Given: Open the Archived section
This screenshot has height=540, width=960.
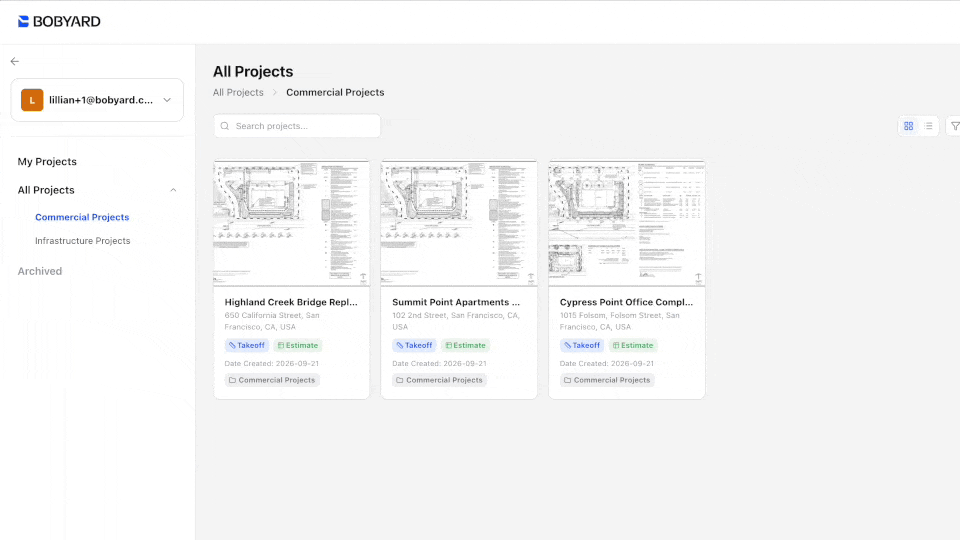Looking at the screenshot, I should pos(40,271).
